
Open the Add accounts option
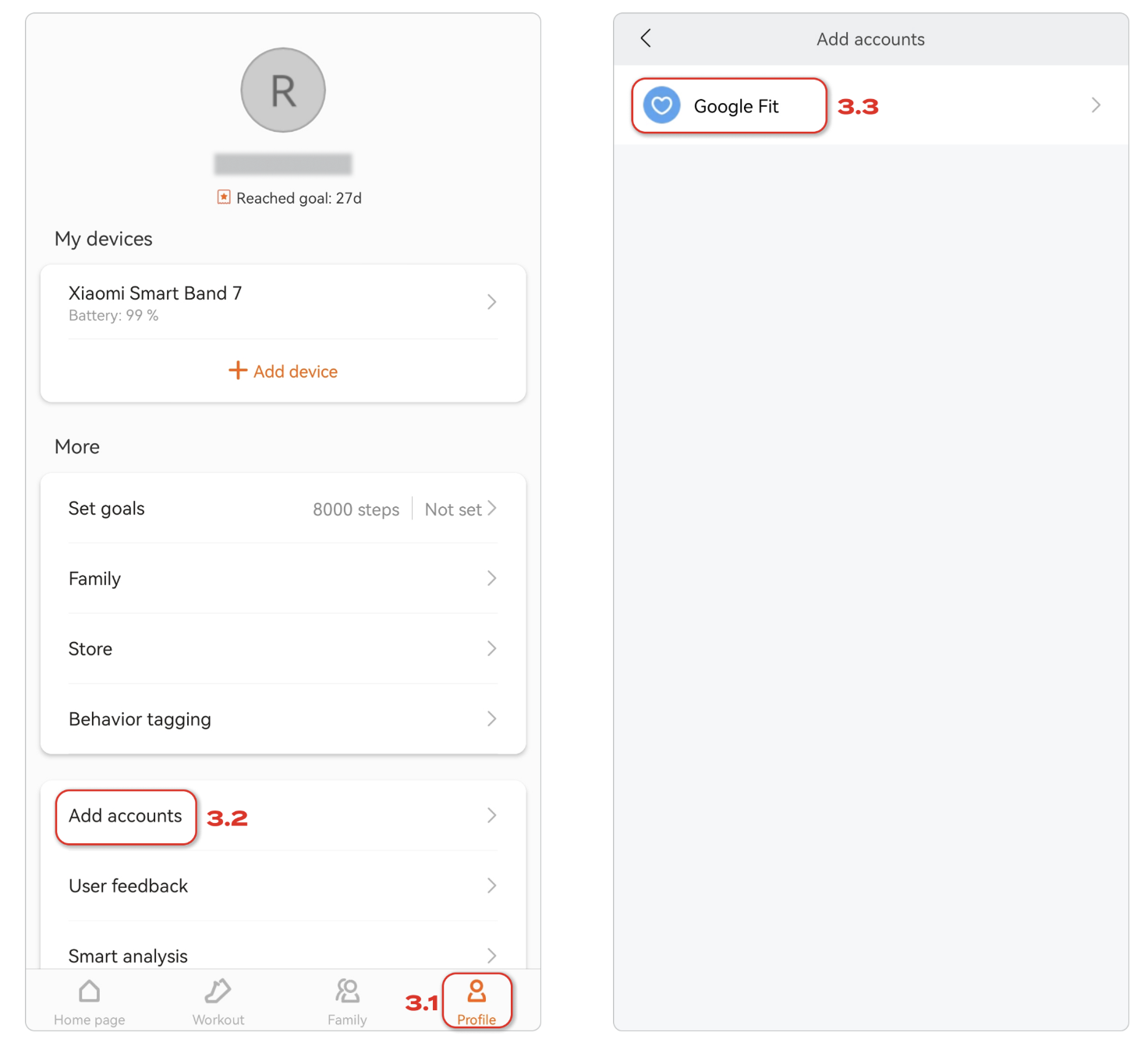point(126,816)
